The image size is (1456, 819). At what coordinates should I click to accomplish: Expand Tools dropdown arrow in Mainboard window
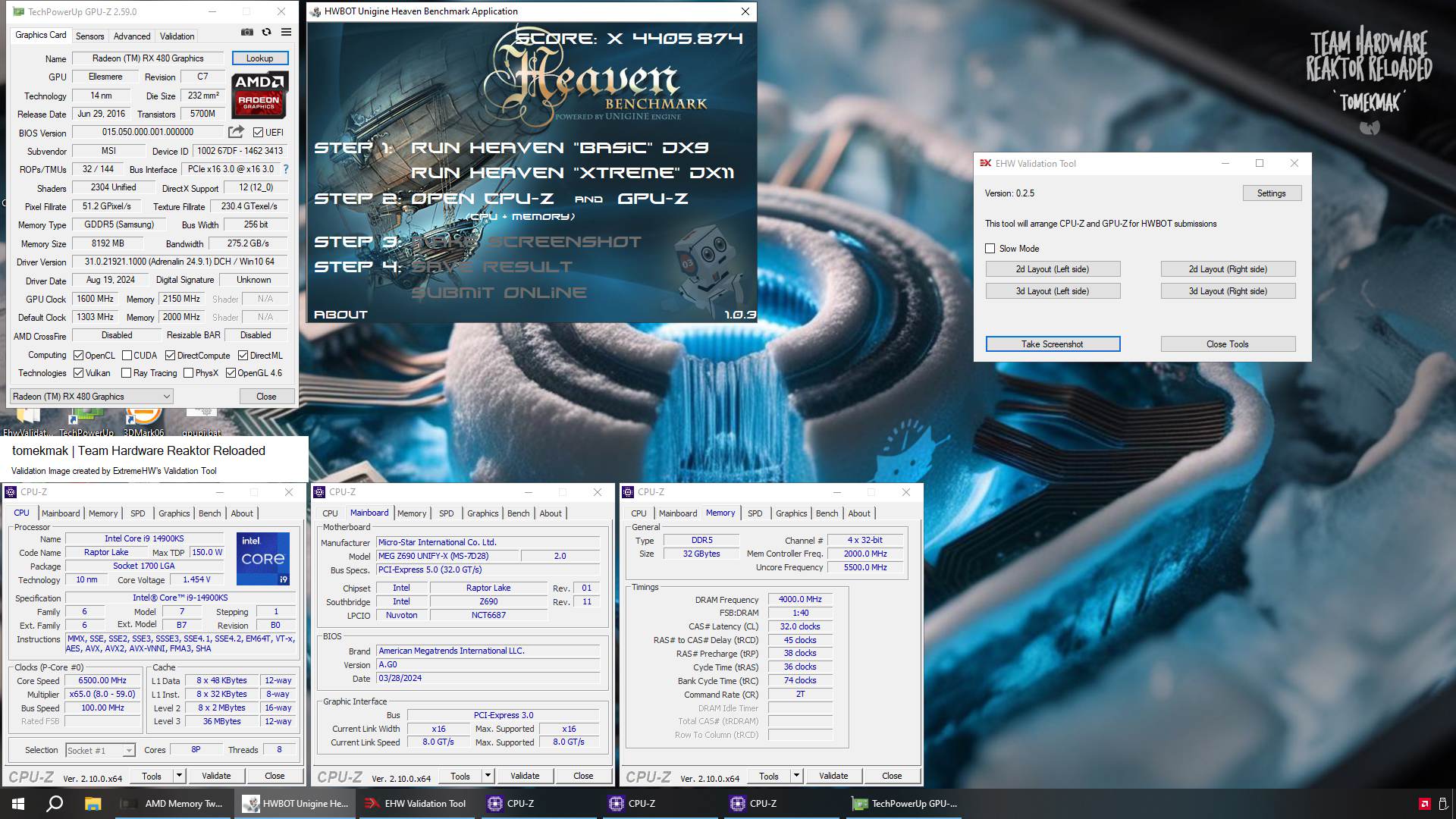tap(488, 776)
